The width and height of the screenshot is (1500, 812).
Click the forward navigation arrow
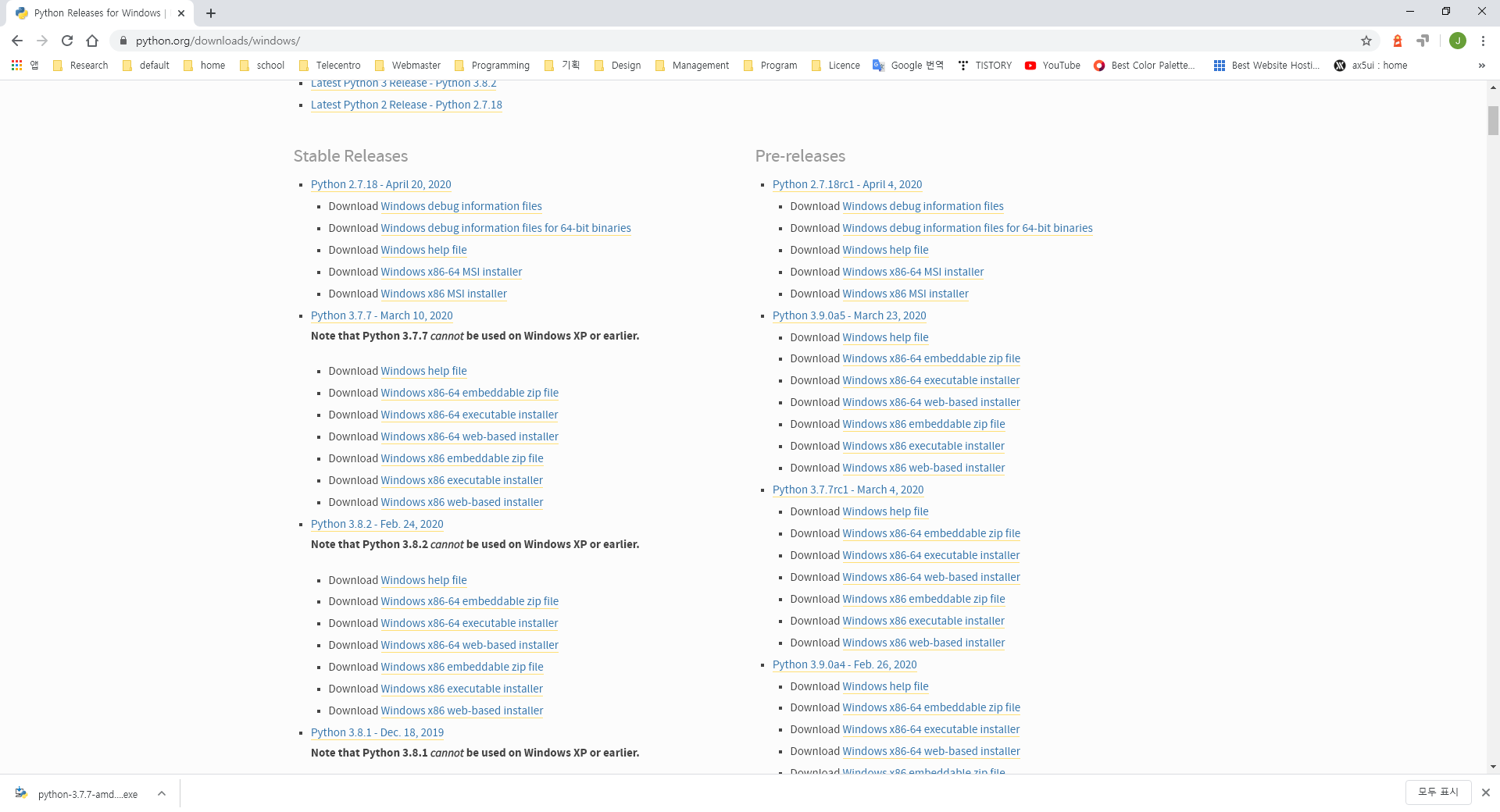[x=42, y=41]
